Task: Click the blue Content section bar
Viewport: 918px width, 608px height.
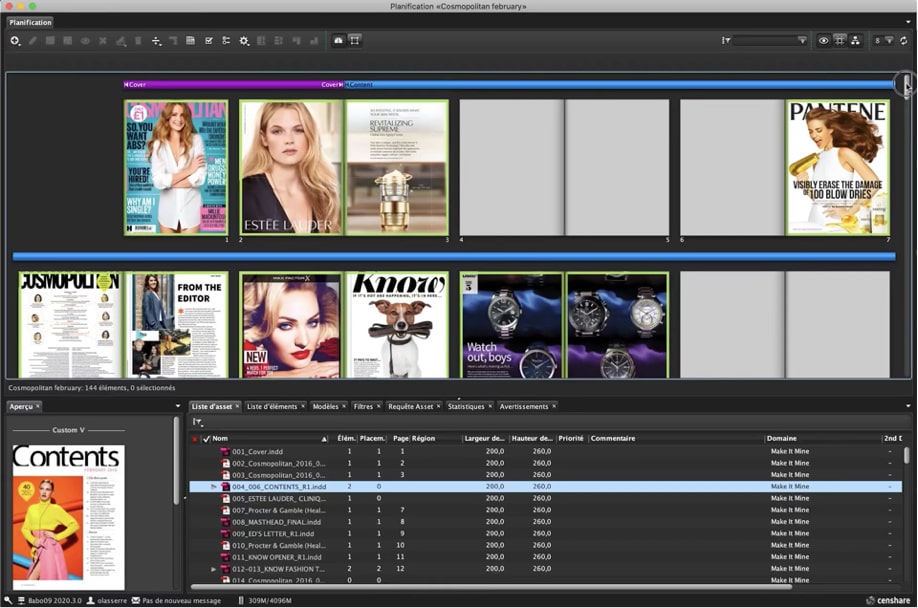Action: point(620,85)
